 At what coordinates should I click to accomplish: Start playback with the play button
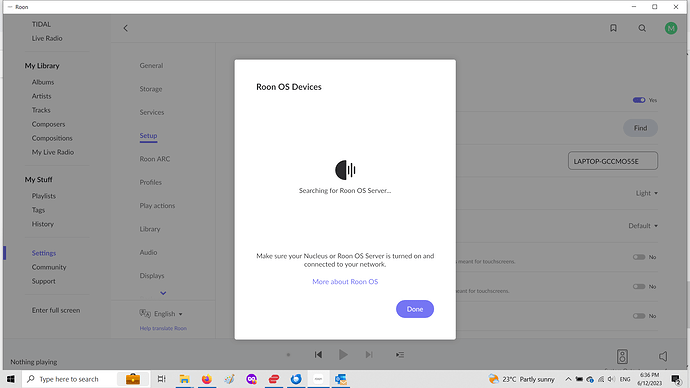[343, 355]
